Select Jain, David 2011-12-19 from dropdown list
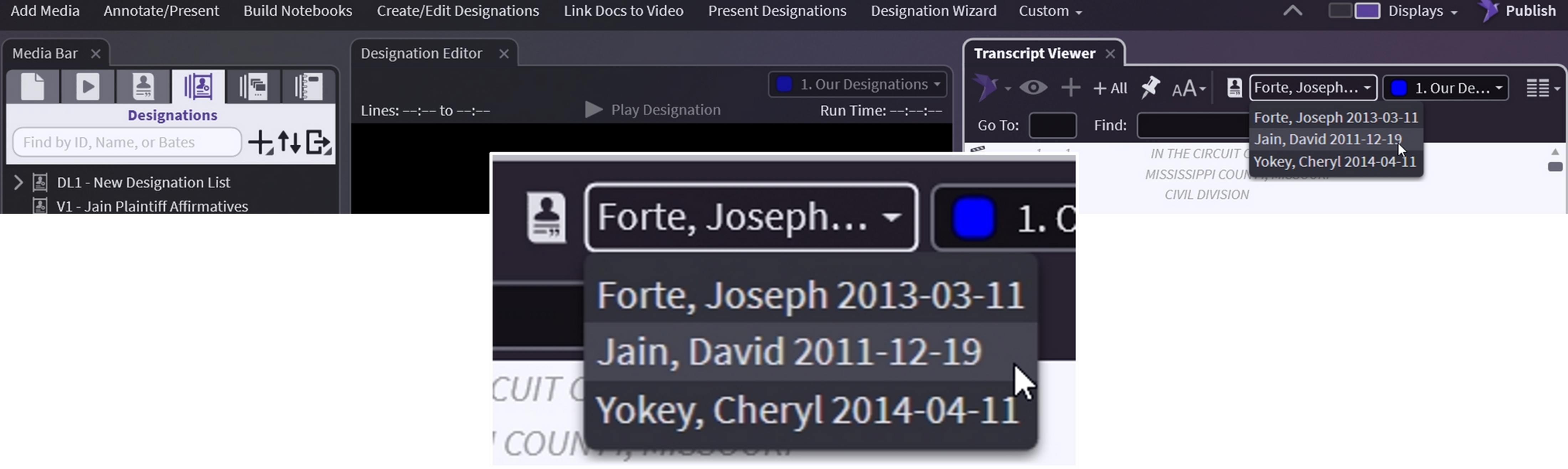The height and width of the screenshot is (469, 1568). pyautogui.click(x=1327, y=139)
